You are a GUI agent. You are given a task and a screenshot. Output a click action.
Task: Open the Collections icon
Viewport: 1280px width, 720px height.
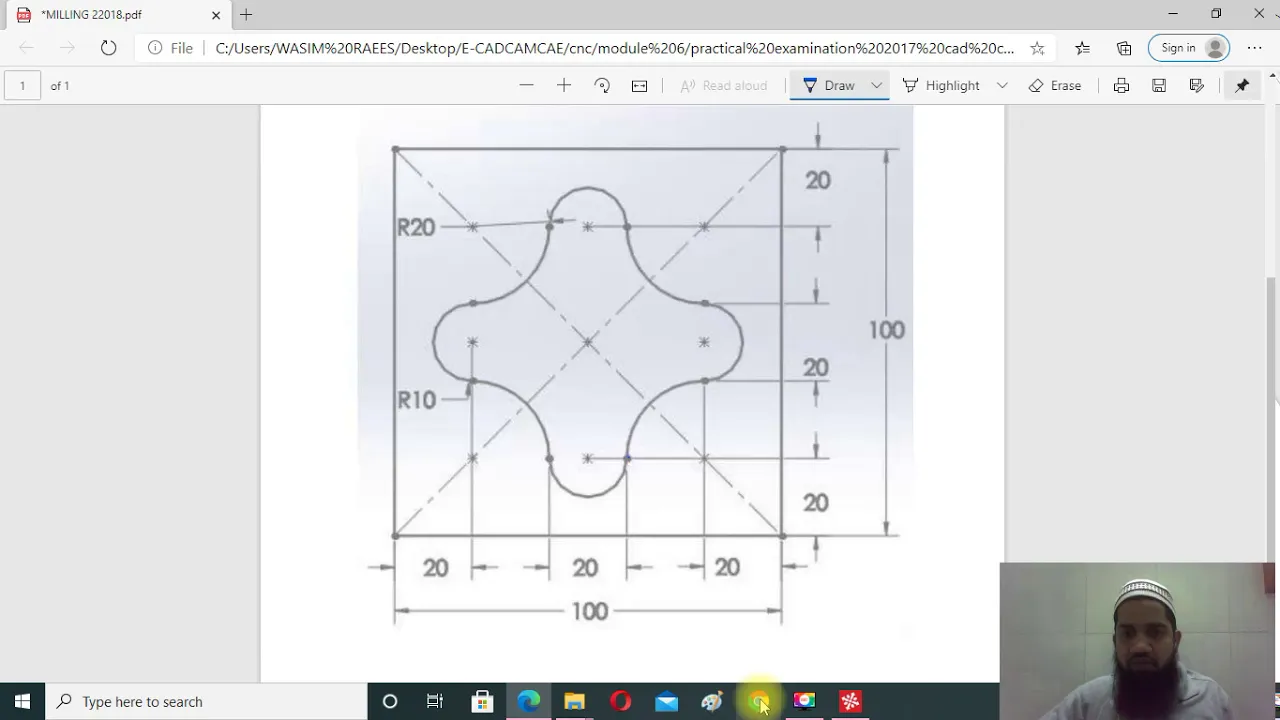pyautogui.click(x=1124, y=48)
